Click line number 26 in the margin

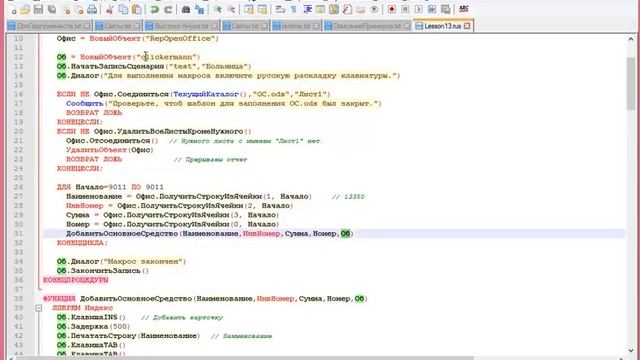pyautogui.click(x=18, y=187)
